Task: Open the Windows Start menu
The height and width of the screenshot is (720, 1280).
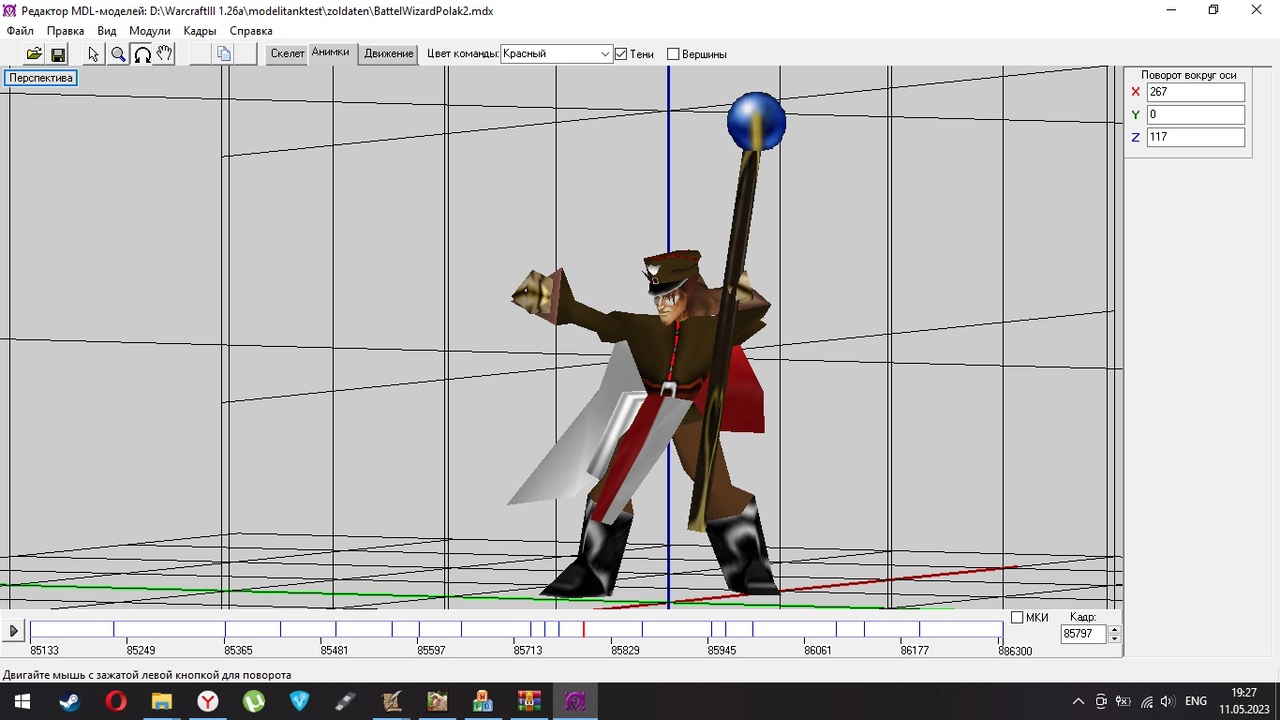Action: click(22, 701)
